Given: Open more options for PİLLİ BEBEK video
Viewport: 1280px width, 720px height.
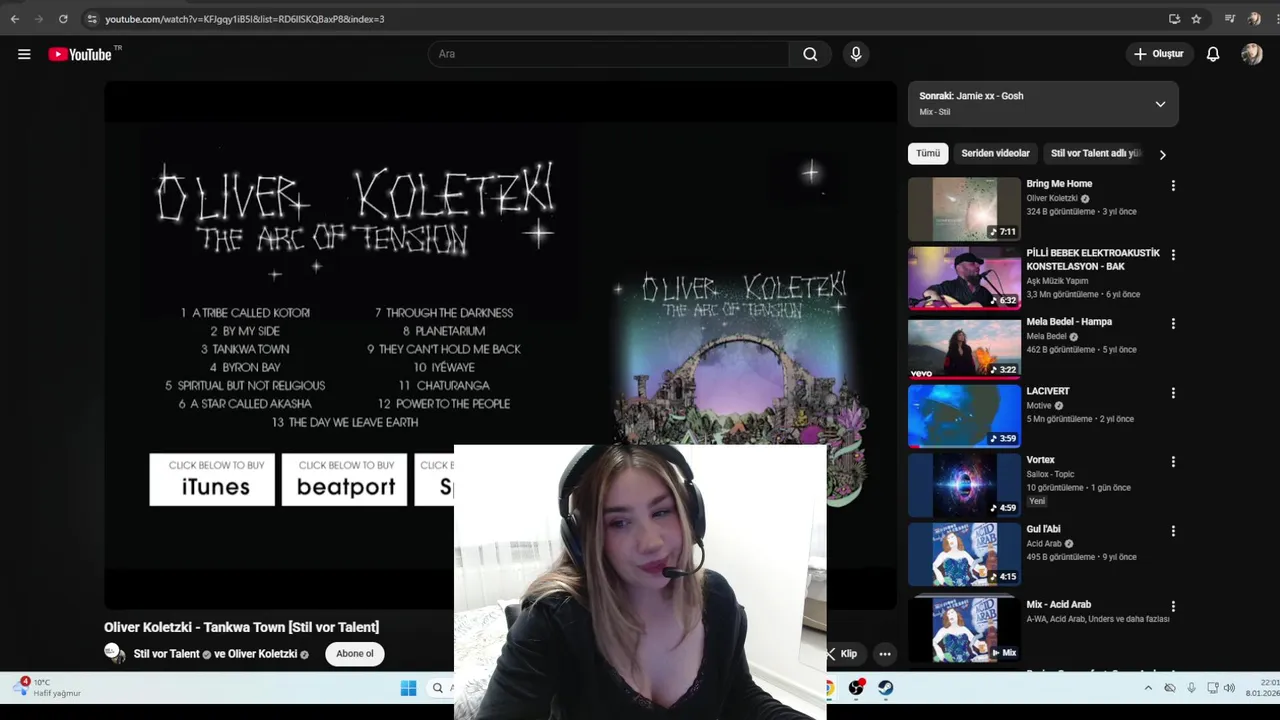Looking at the screenshot, I should [1173, 255].
